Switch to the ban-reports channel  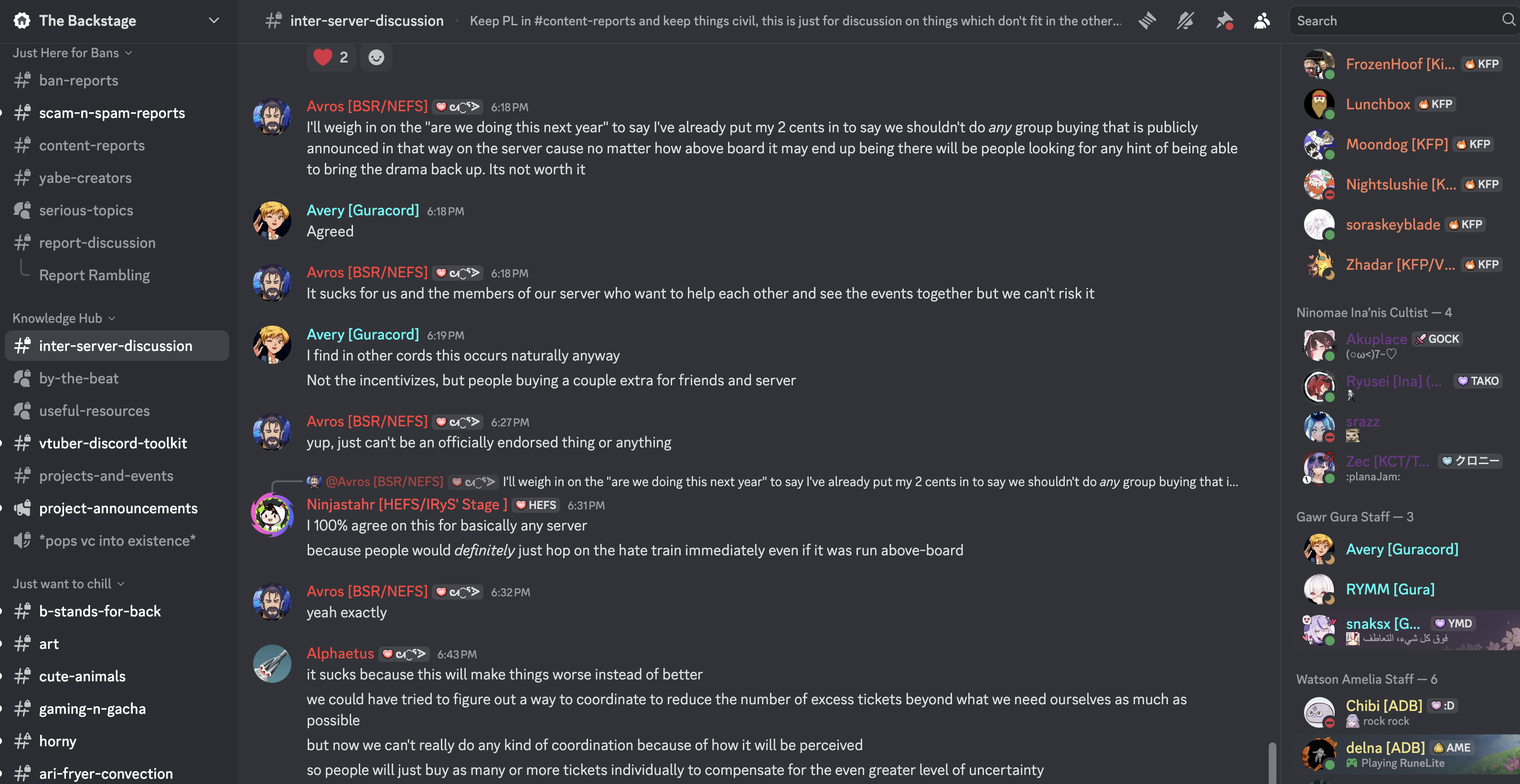[x=78, y=80]
